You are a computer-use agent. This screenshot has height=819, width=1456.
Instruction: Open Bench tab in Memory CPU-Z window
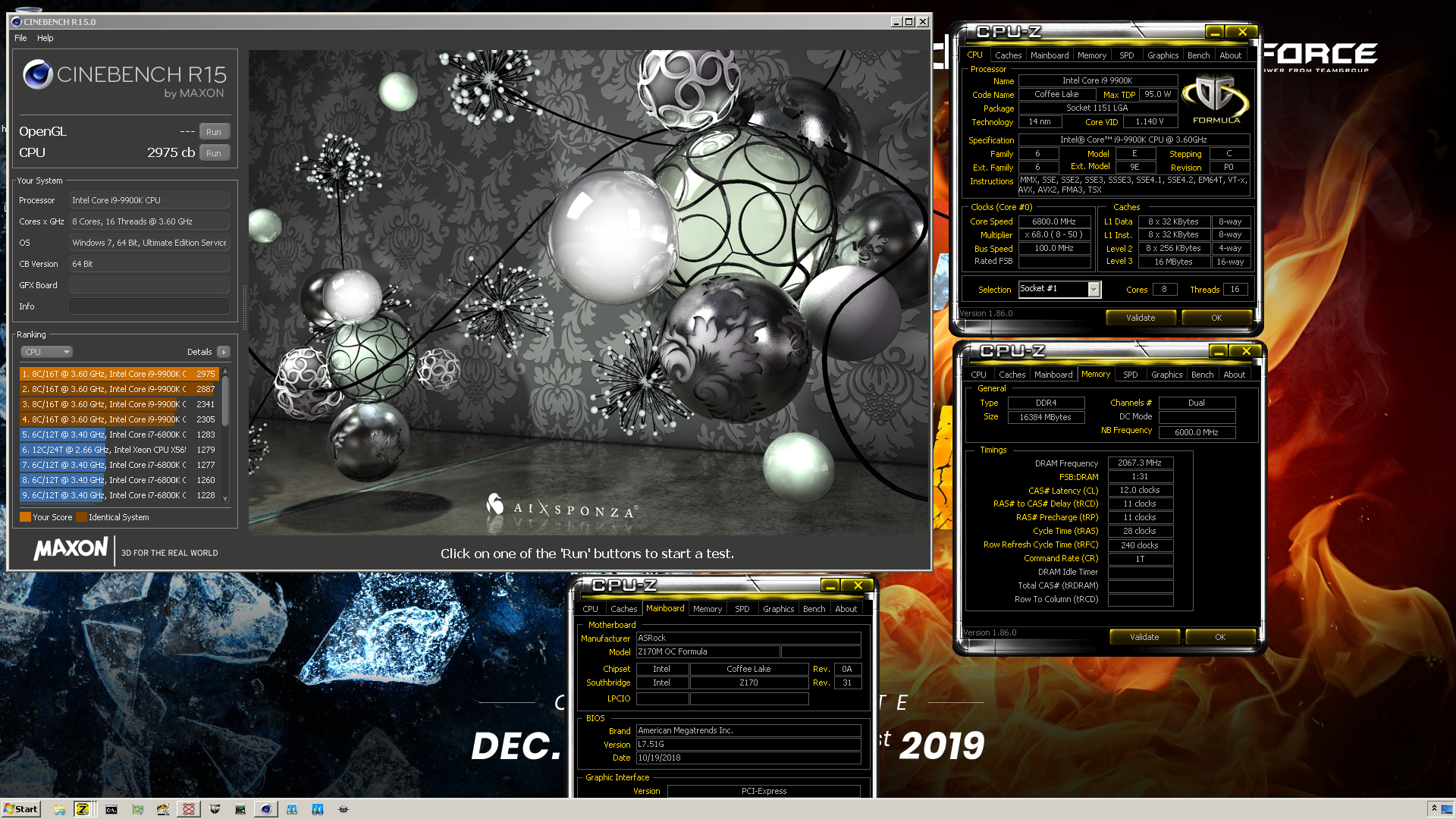coord(1202,375)
